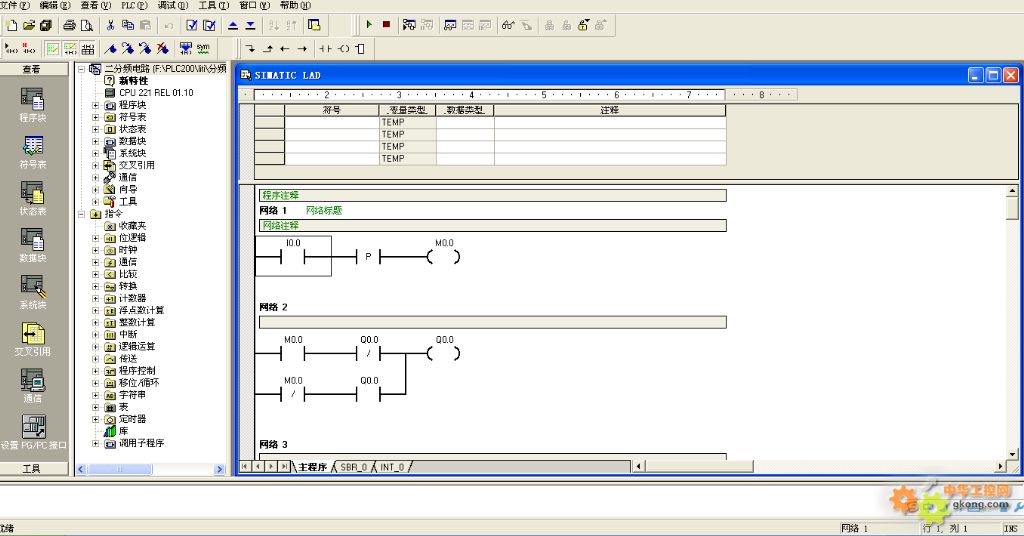The height and width of the screenshot is (536, 1024).
Task: Switch to the SBR_0 tab
Action: click(354, 467)
